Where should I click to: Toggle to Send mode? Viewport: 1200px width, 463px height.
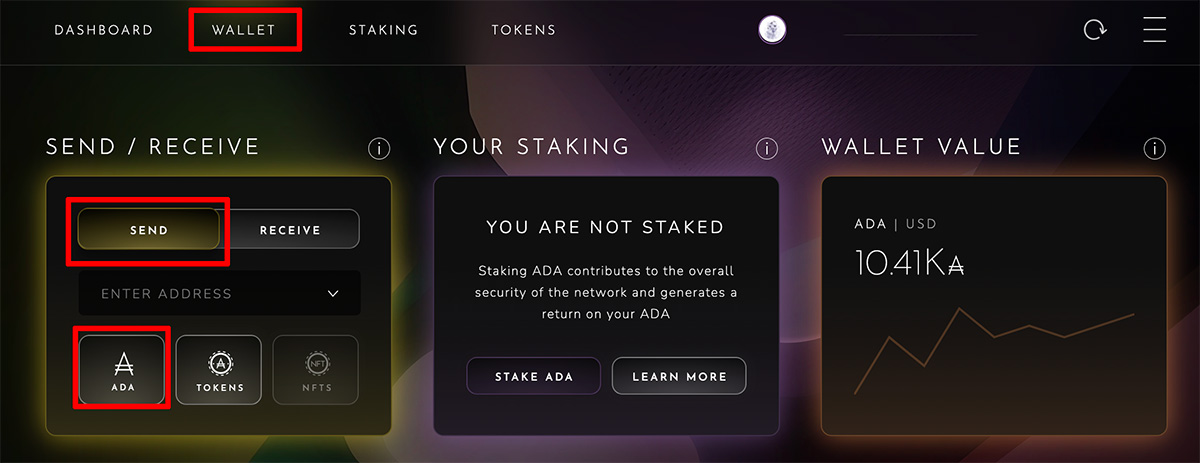(x=149, y=230)
